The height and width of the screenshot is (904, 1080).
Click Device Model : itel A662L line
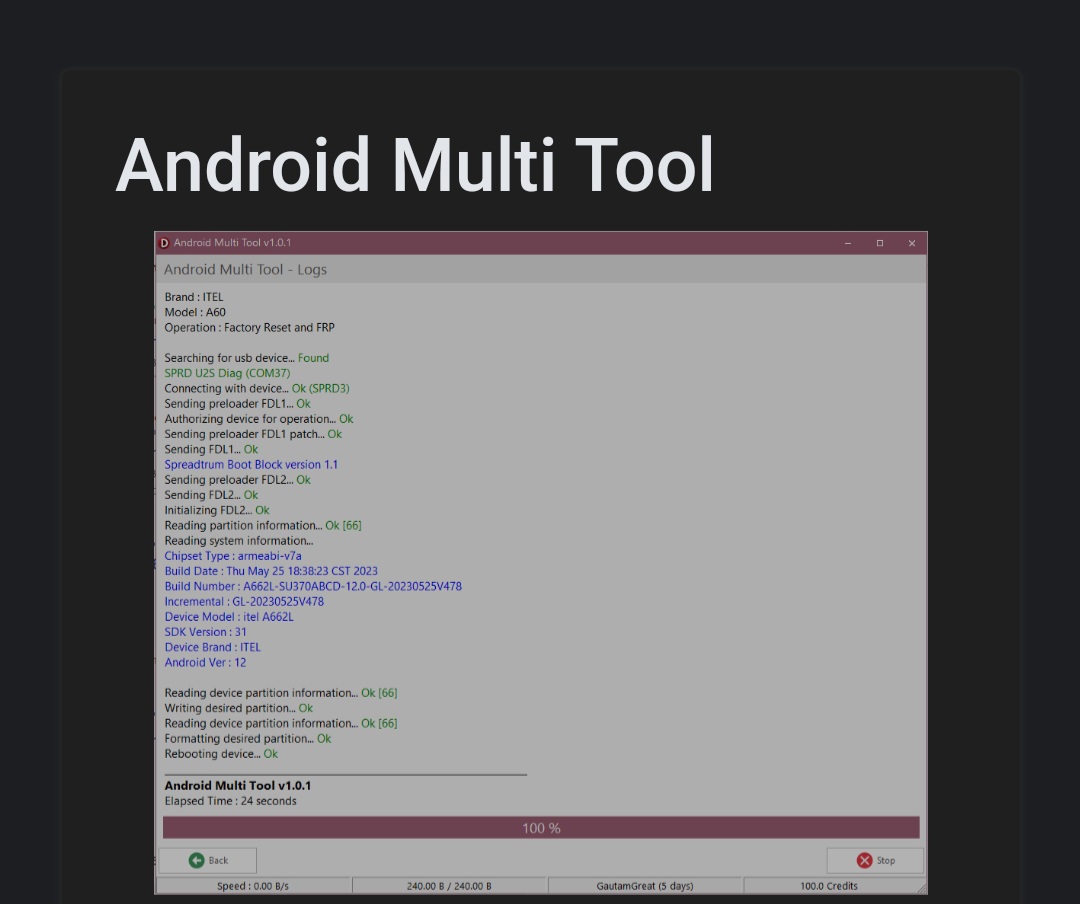229,616
